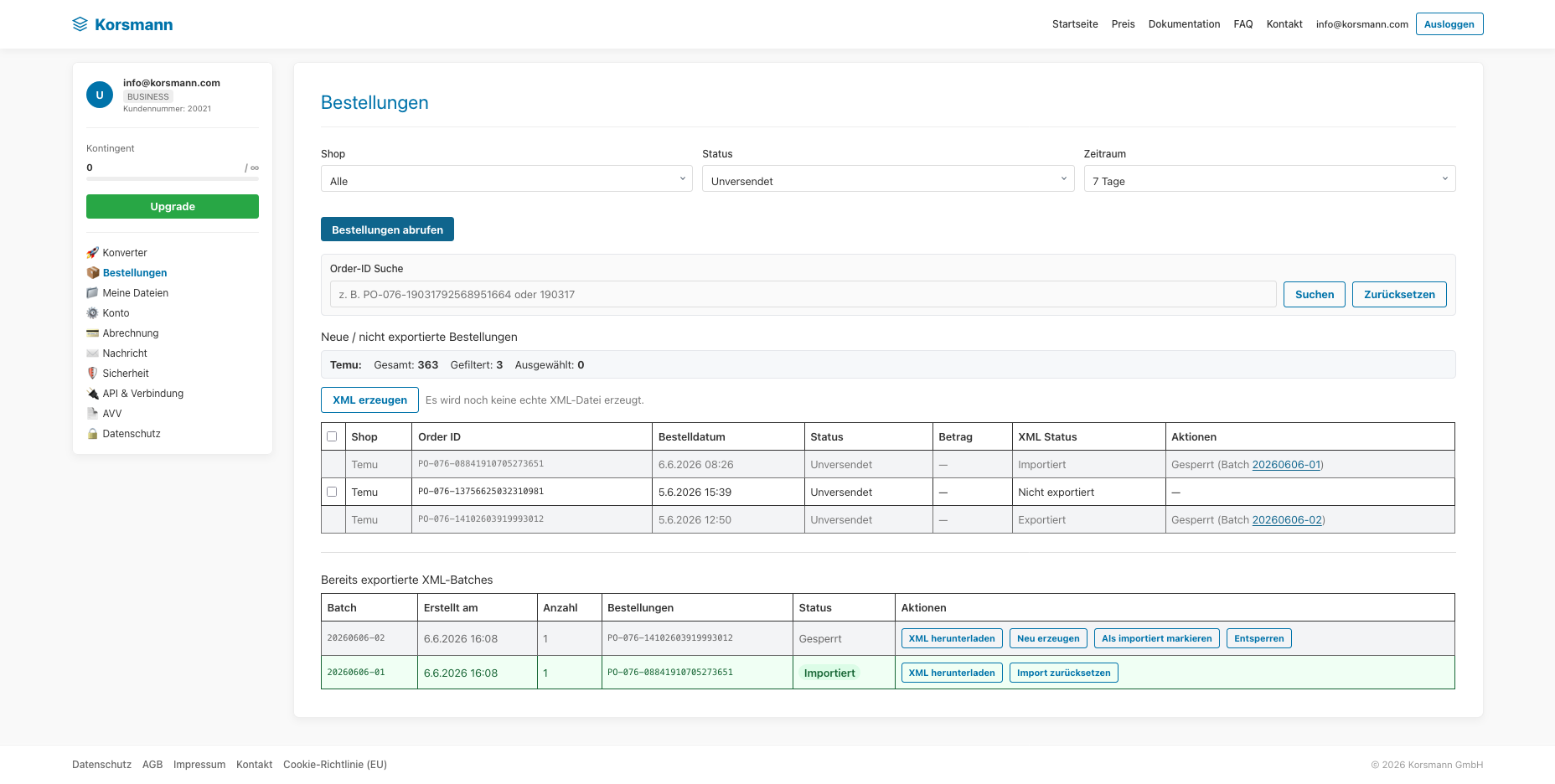Viewport: 1555px width, 784px height.
Task: Open Kontakt in the top navigation
Action: click(1284, 24)
